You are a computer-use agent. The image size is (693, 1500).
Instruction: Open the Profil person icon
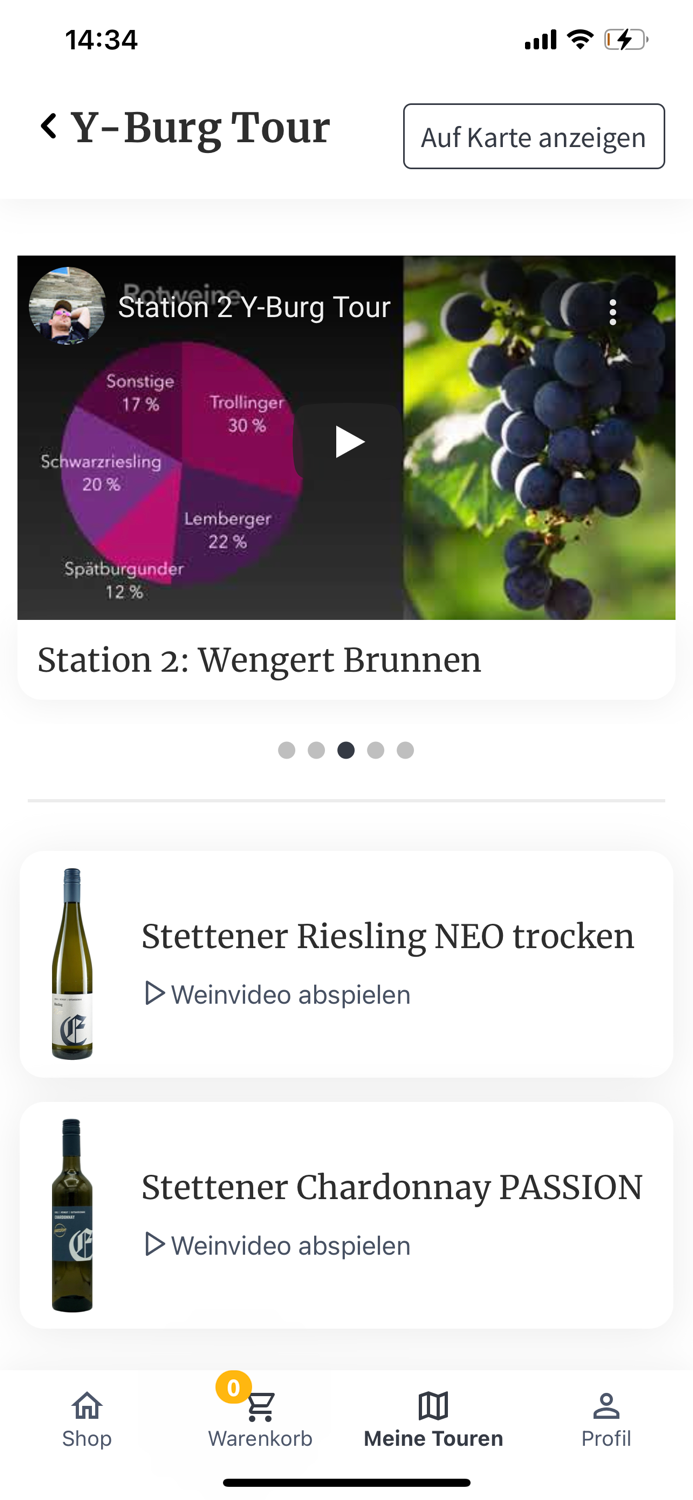(x=606, y=1404)
